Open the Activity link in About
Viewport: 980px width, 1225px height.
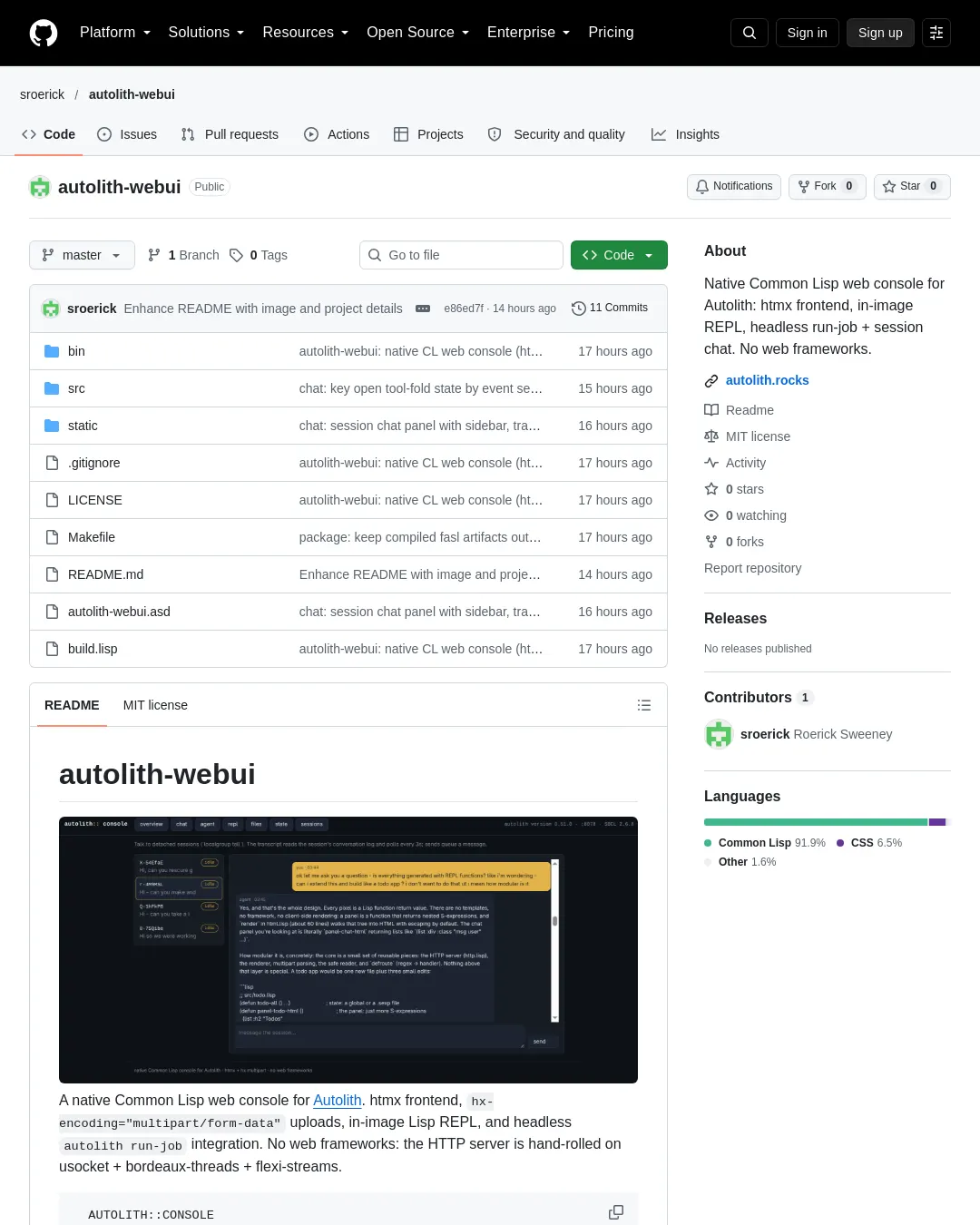click(x=735, y=463)
